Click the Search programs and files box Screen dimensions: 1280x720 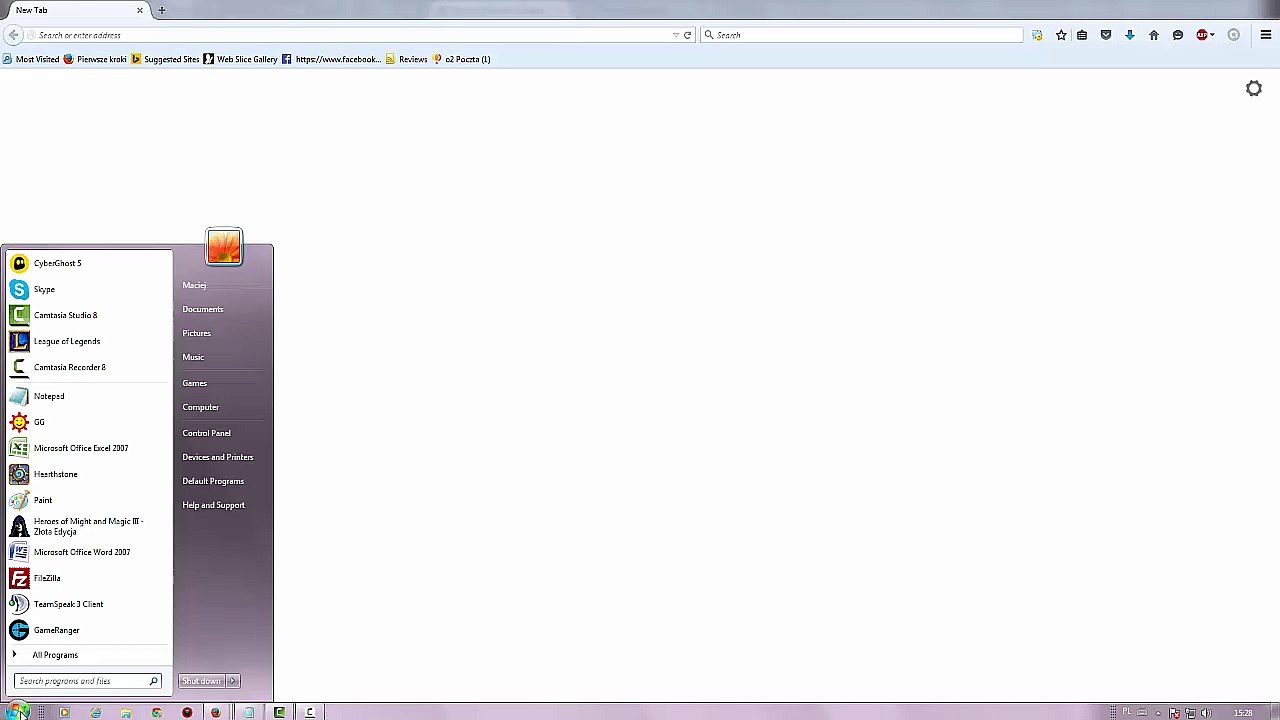point(87,681)
